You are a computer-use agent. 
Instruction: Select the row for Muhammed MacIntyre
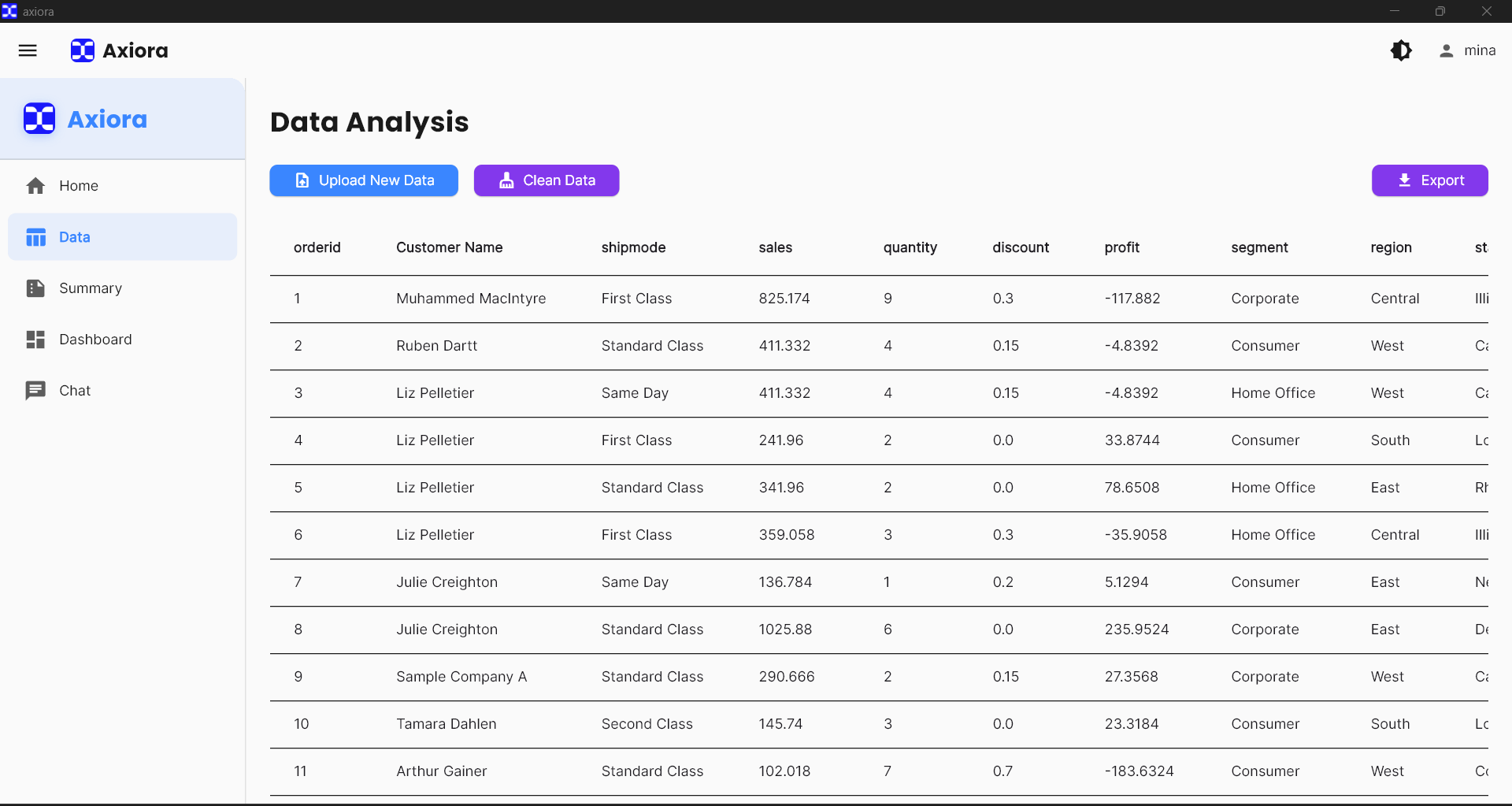click(x=471, y=299)
